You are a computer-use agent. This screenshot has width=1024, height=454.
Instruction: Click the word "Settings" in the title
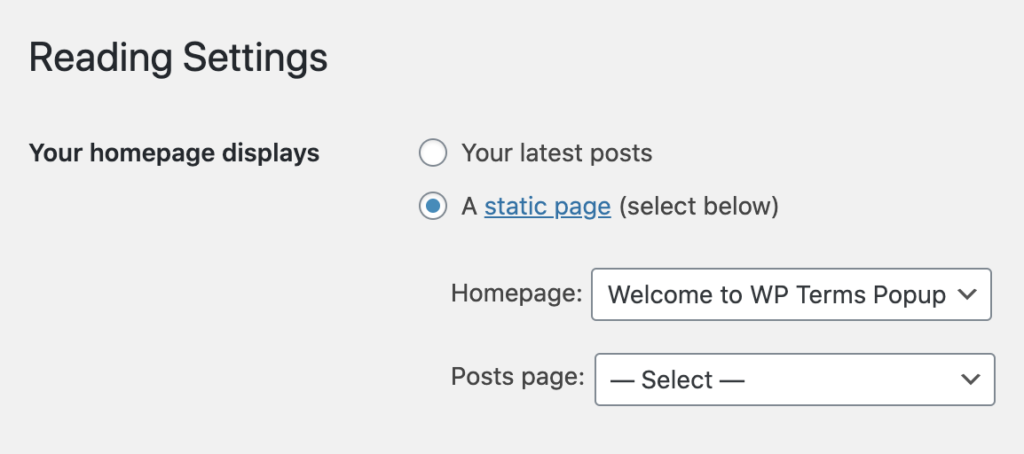click(255, 59)
